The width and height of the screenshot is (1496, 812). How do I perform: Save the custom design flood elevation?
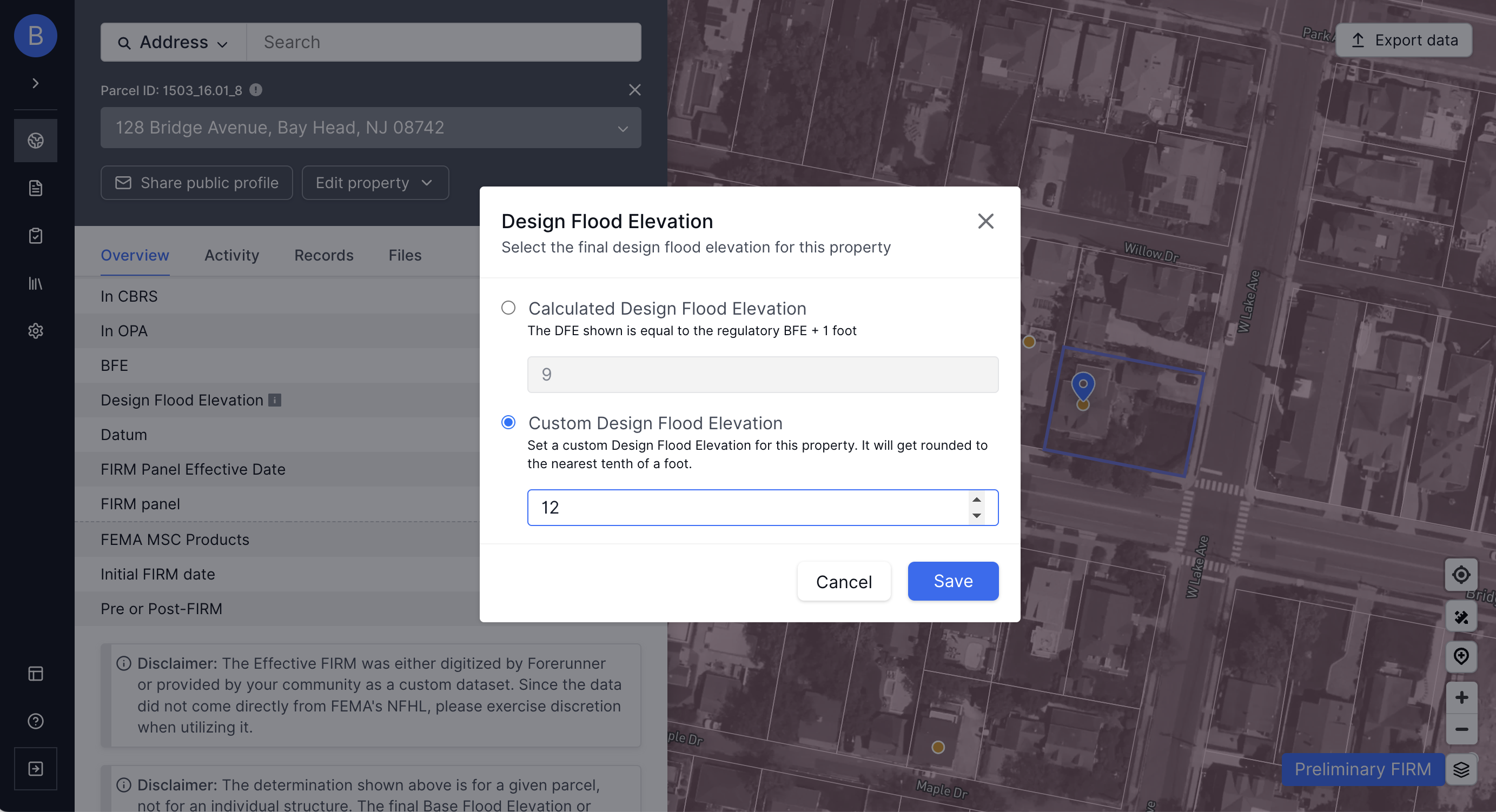pyautogui.click(x=952, y=581)
